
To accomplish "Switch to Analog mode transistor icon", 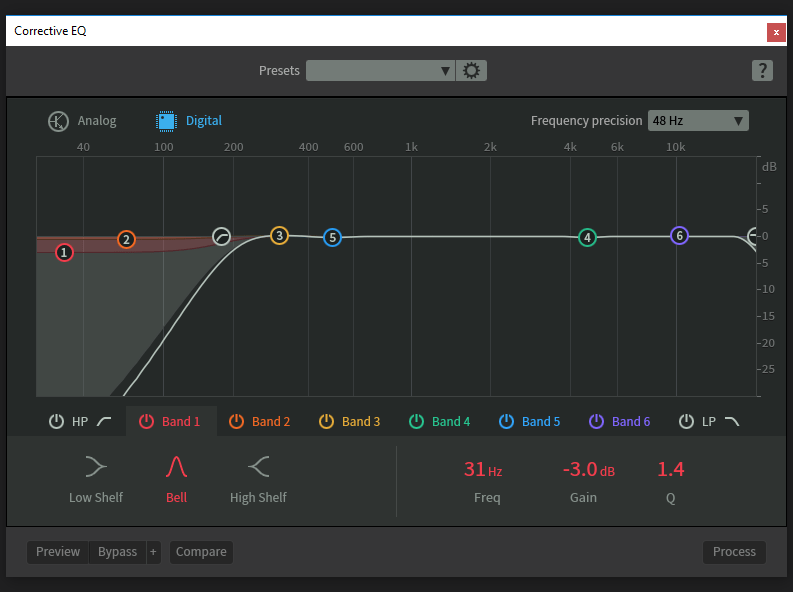I will click(59, 121).
